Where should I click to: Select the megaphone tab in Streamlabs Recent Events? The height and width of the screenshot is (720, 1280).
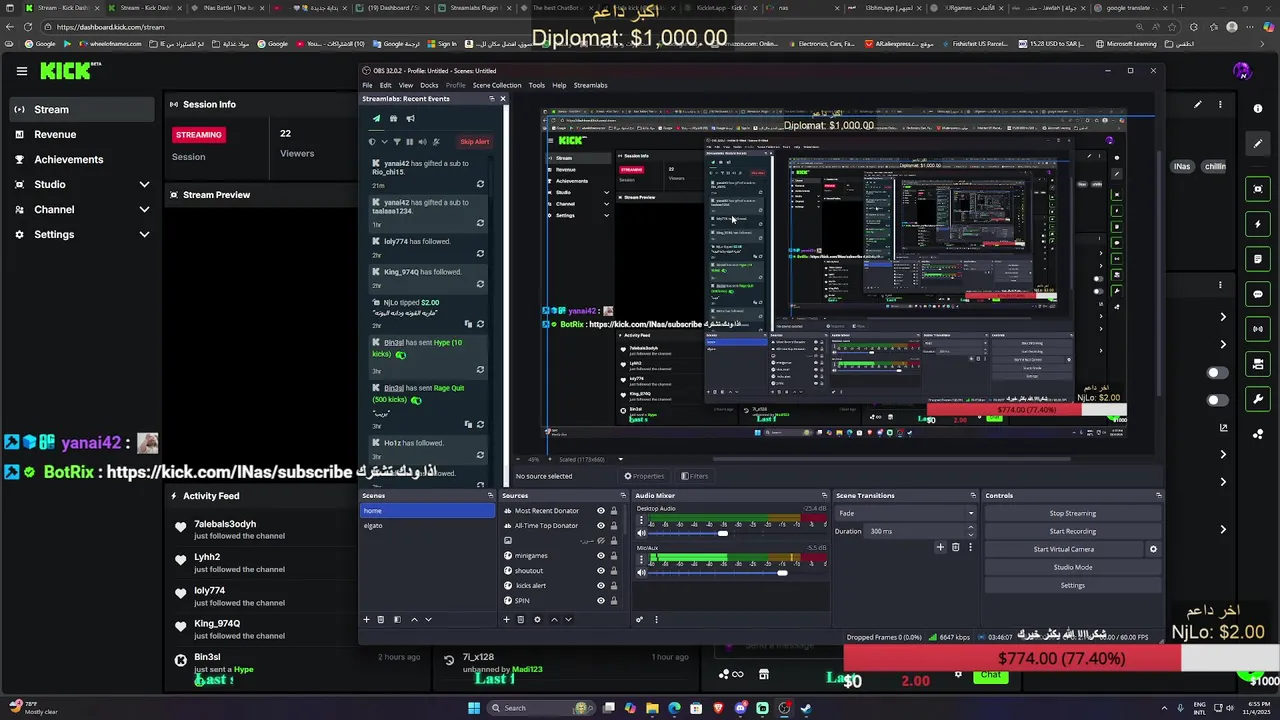point(410,119)
